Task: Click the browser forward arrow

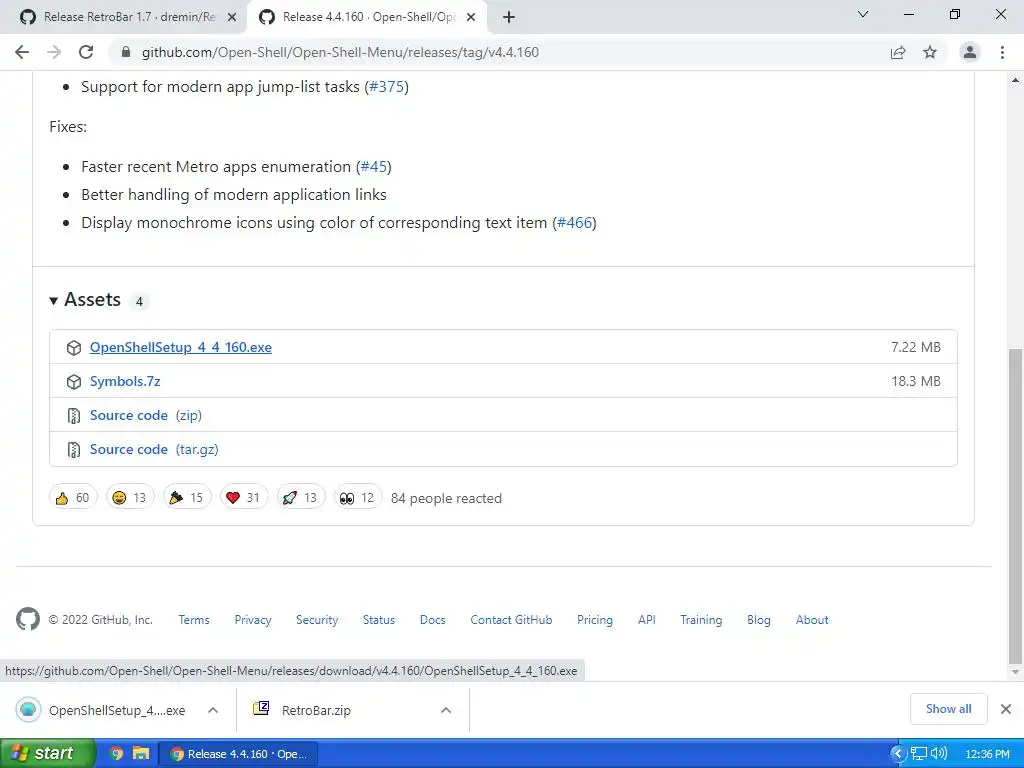Action: 54,52
